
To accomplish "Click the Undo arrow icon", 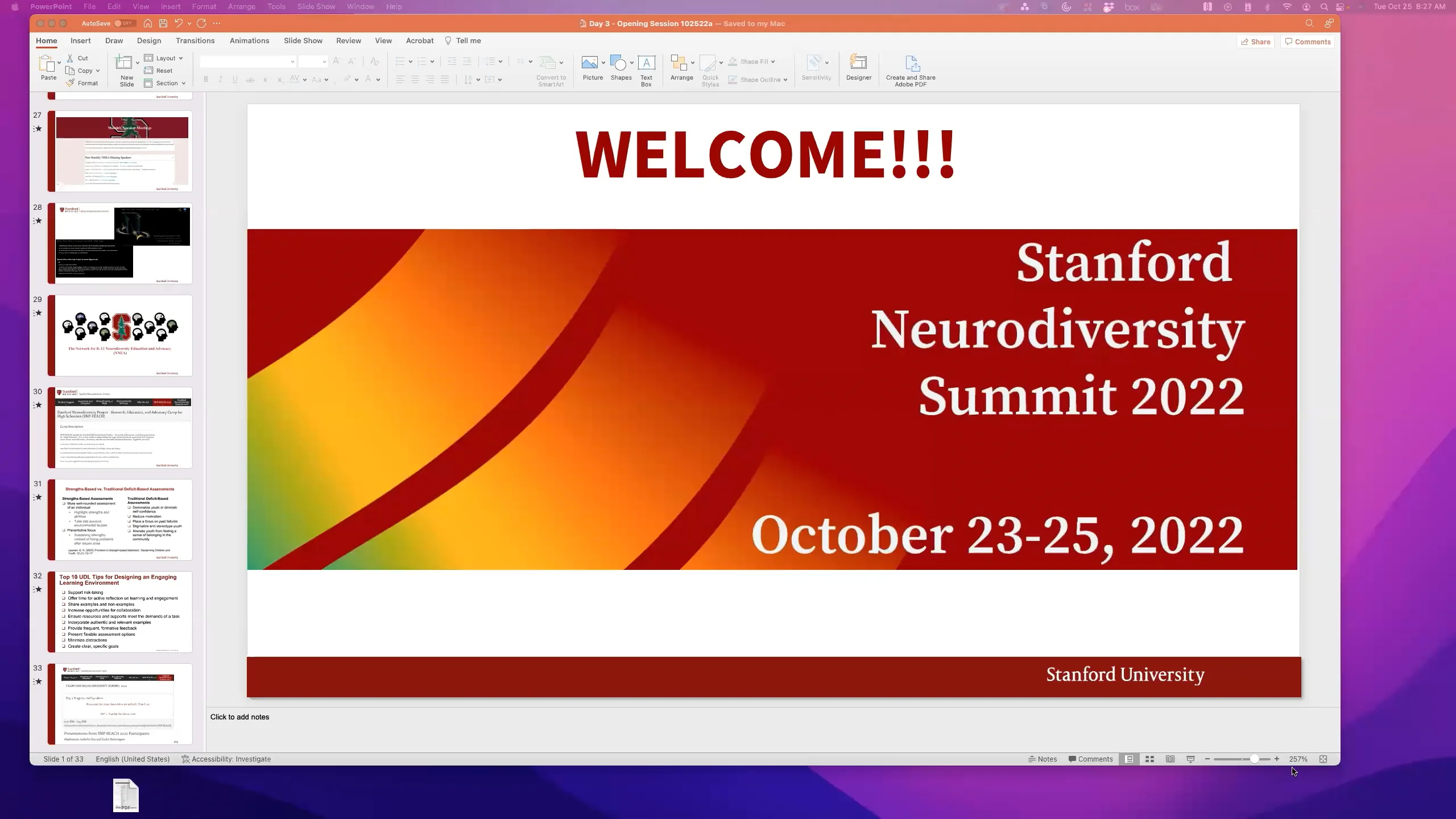I will [179, 23].
